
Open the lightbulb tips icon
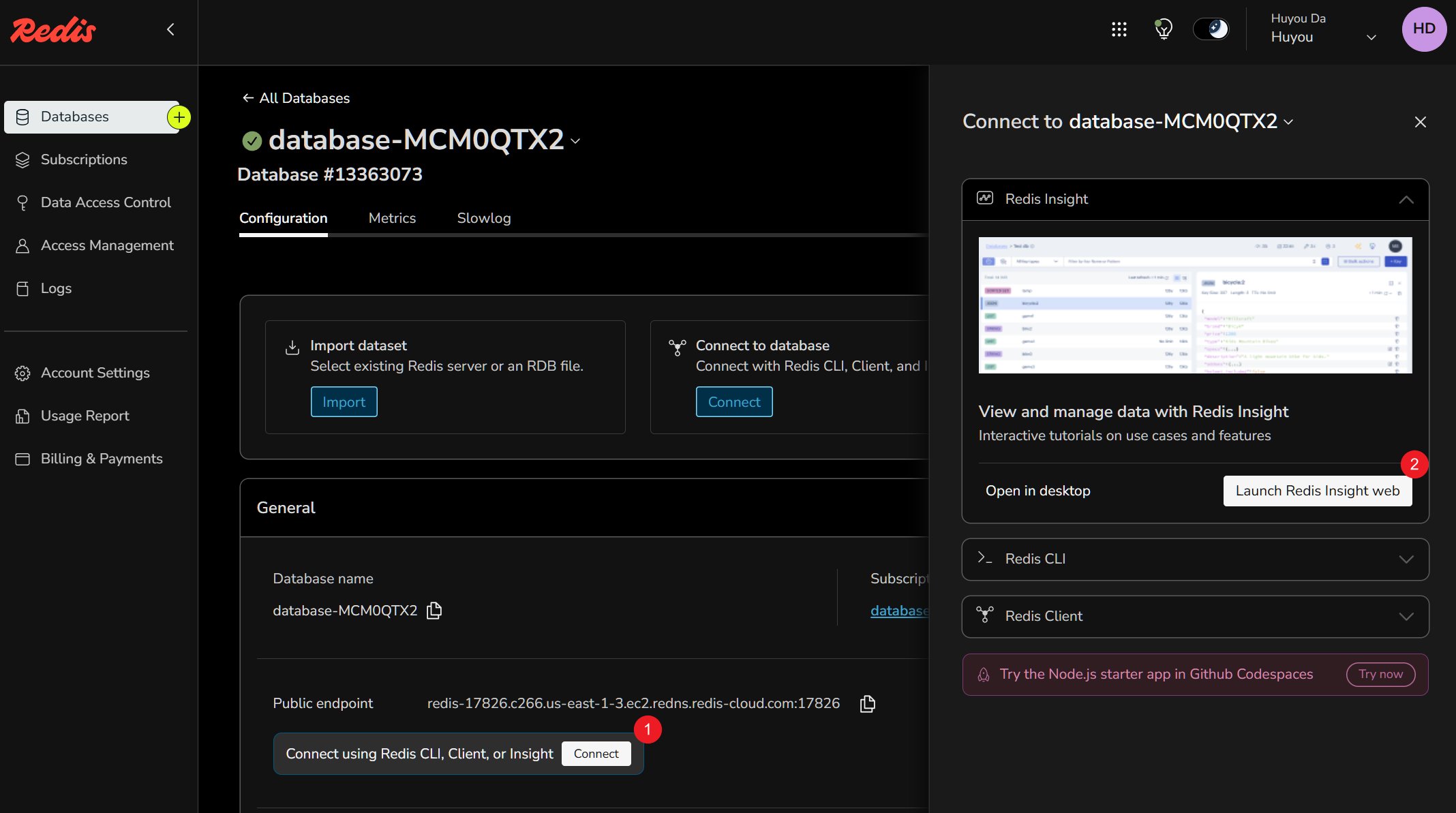[x=1163, y=29]
